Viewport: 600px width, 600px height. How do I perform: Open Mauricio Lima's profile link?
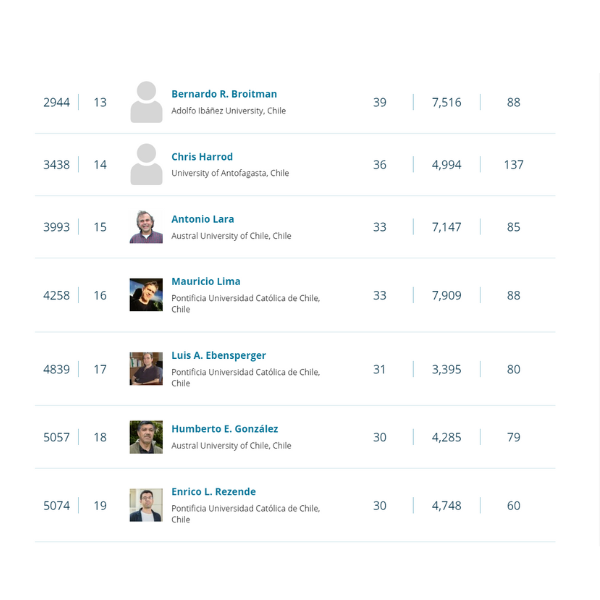pyautogui.click(x=206, y=282)
